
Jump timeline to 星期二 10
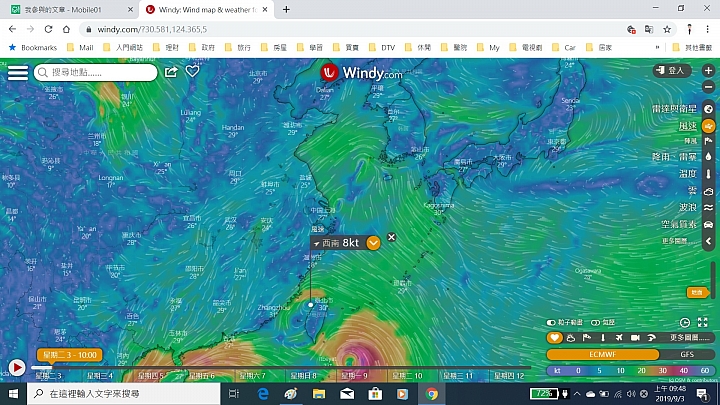pos(407,376)
